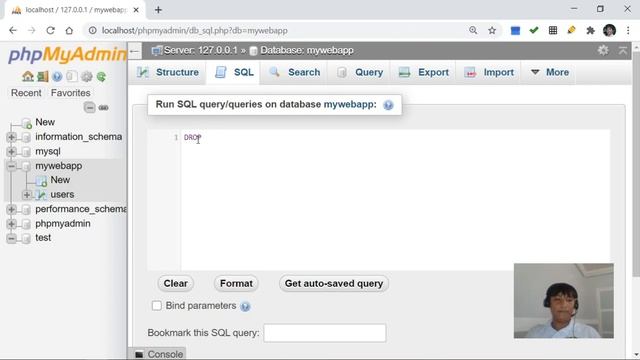
Task: Open the Import tab
Action: pyautogui.click(x=489, y=72)
